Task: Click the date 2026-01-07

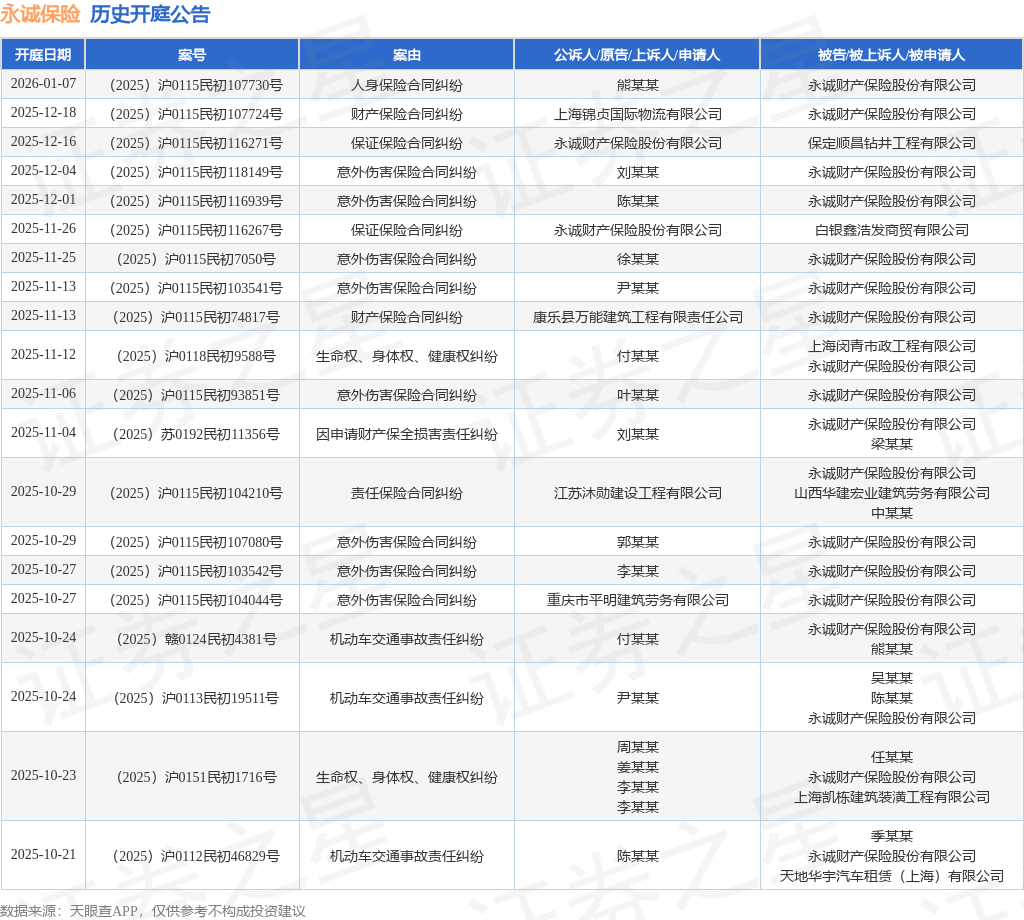Action: 43,84
